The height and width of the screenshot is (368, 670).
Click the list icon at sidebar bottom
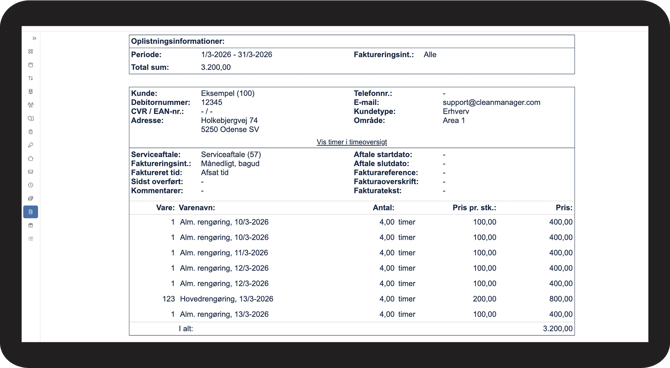[30, 238]
